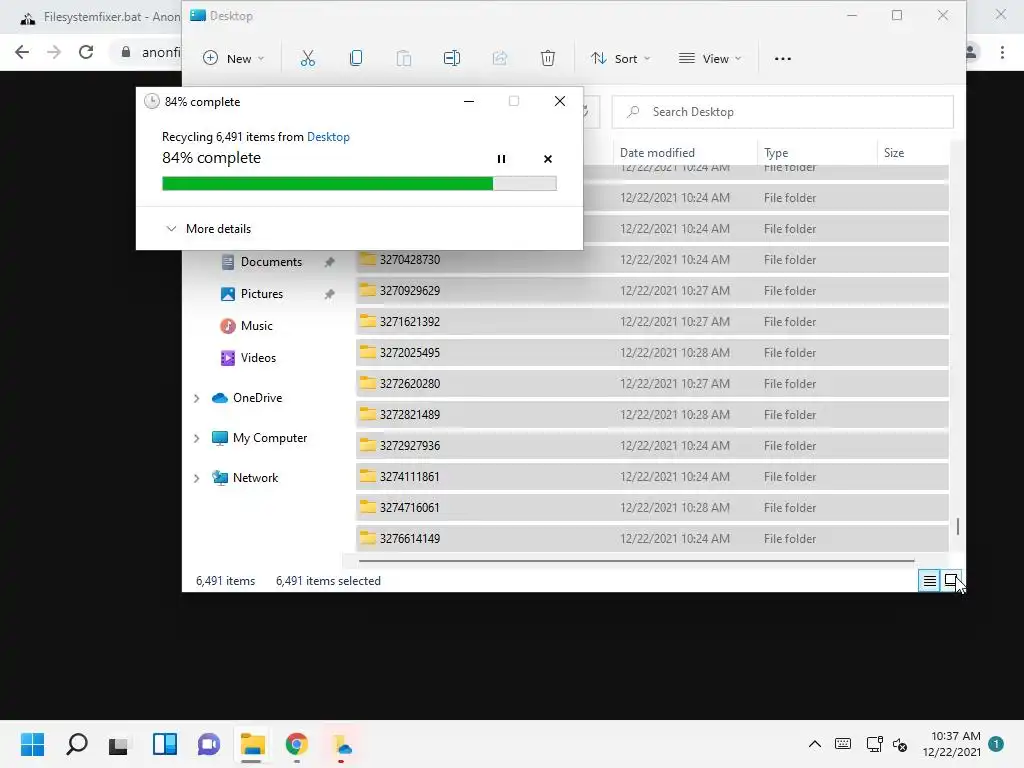Open the See more ellipsis menu
Screen dimensions: 1024x768
coord(782,59)
